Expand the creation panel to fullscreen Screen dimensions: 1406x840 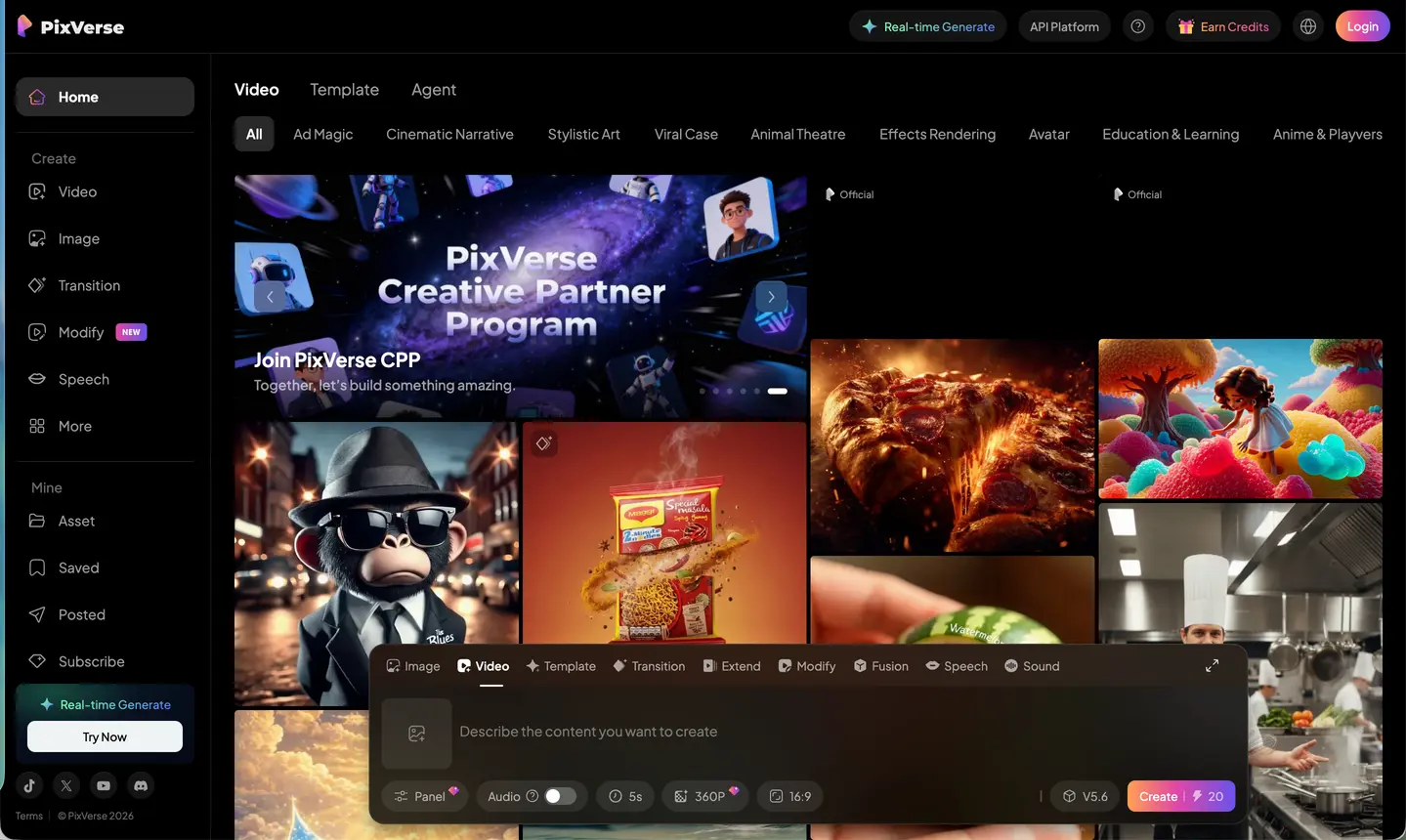[1212, 665]
